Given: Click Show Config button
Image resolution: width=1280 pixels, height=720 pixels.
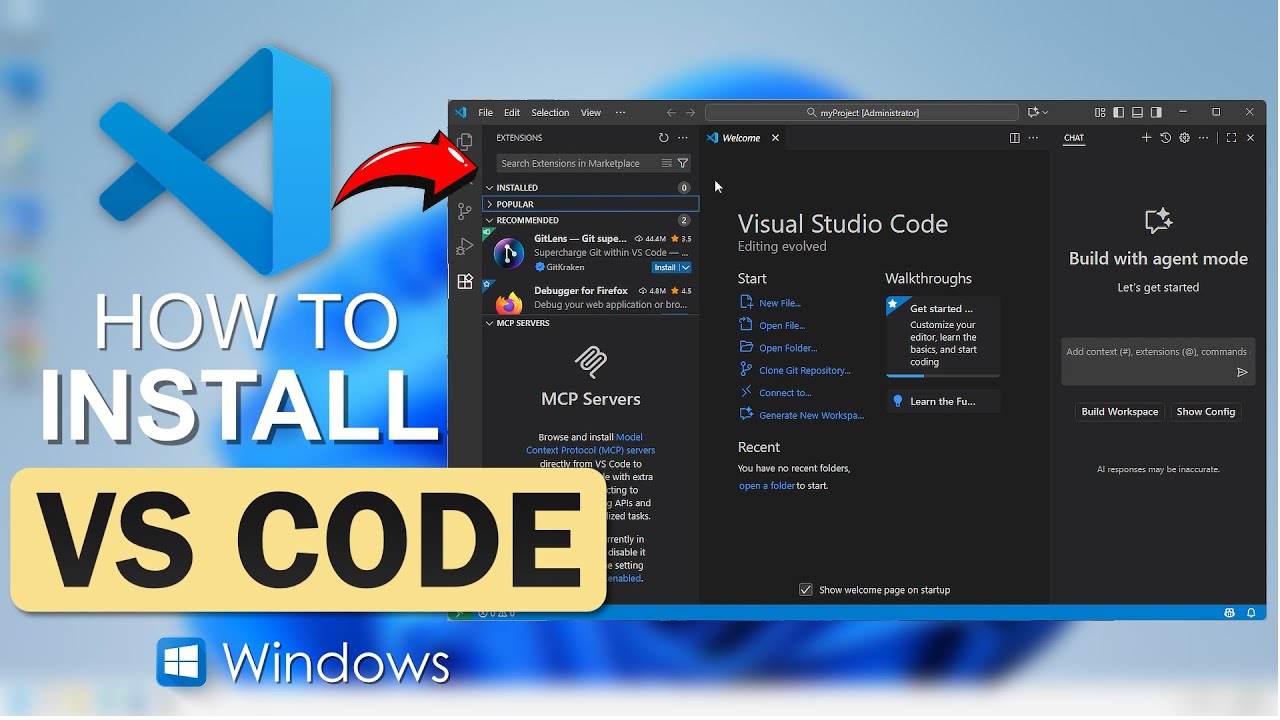Looking at the screenshot, I should click(1206, 412).
